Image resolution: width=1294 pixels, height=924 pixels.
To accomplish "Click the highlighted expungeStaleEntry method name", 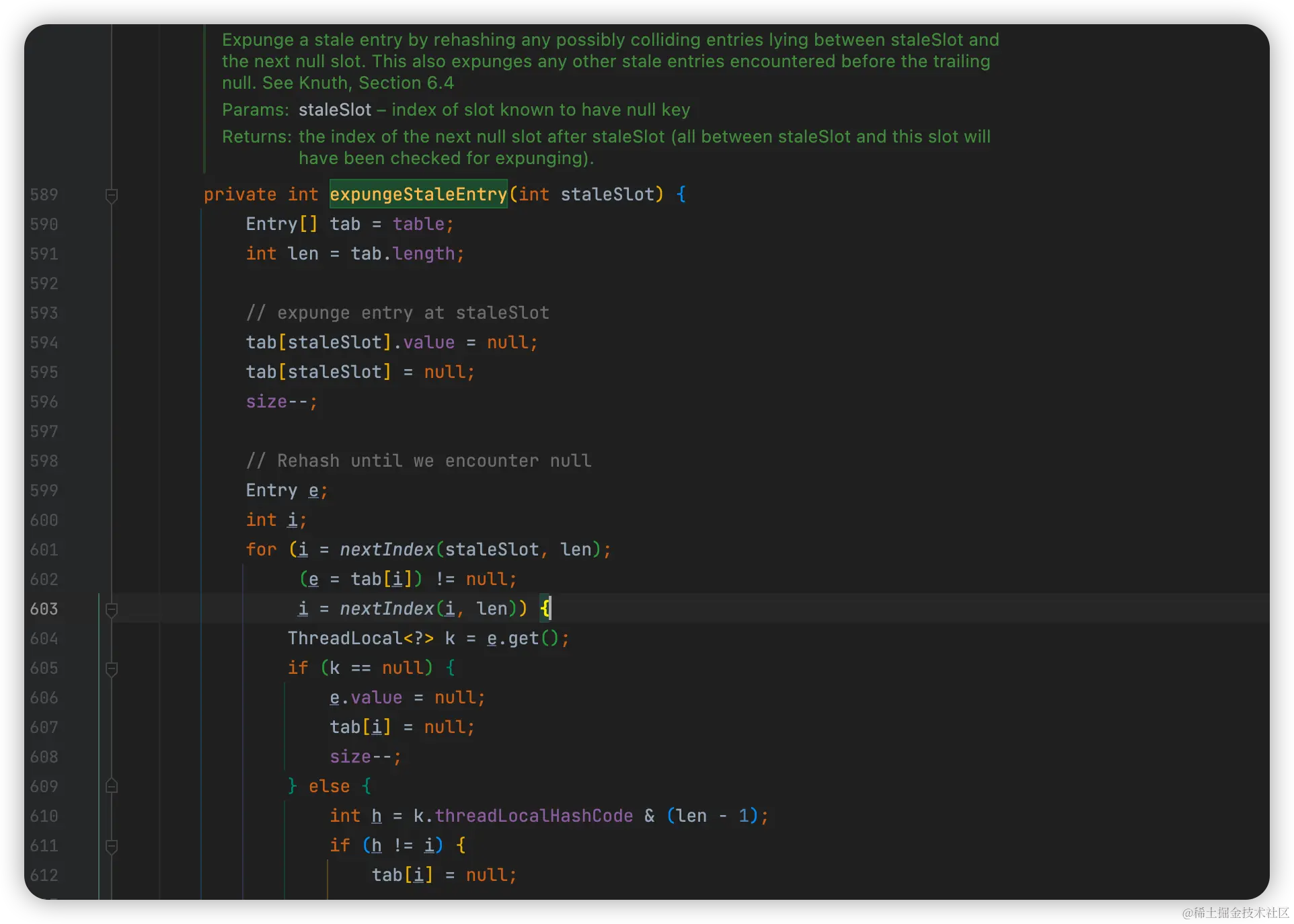I will tap(418, 194).
